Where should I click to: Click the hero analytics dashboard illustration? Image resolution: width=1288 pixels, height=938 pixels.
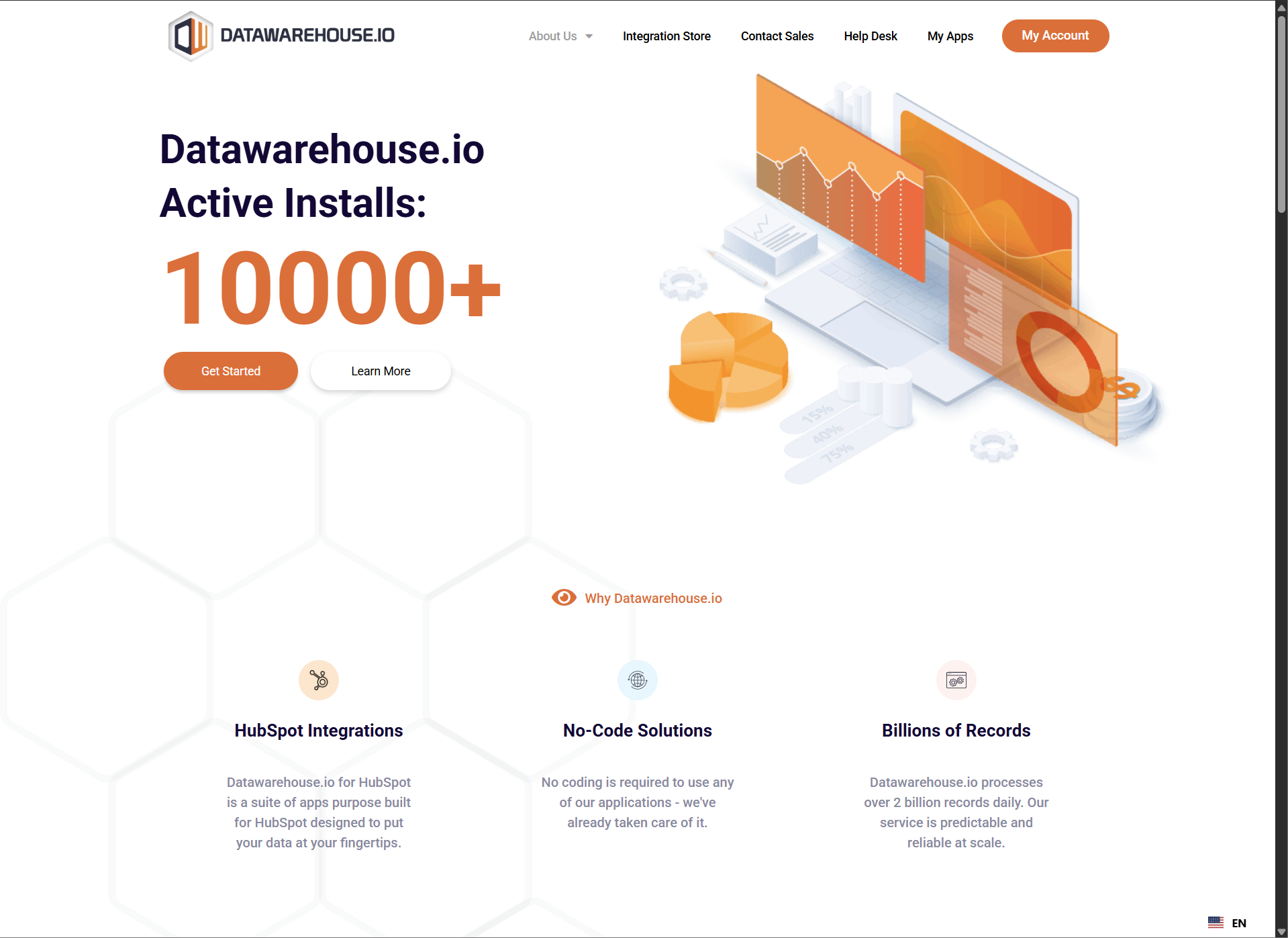[x=911, y=277]
